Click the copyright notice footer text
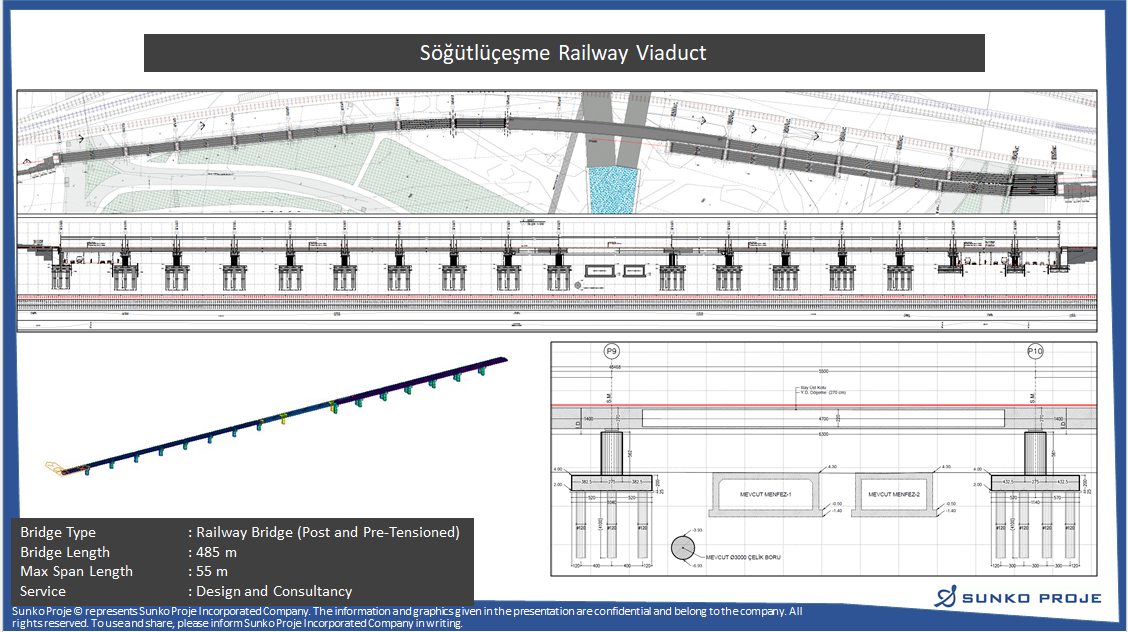Screen dimensions: 1128x632 (405, 616)
